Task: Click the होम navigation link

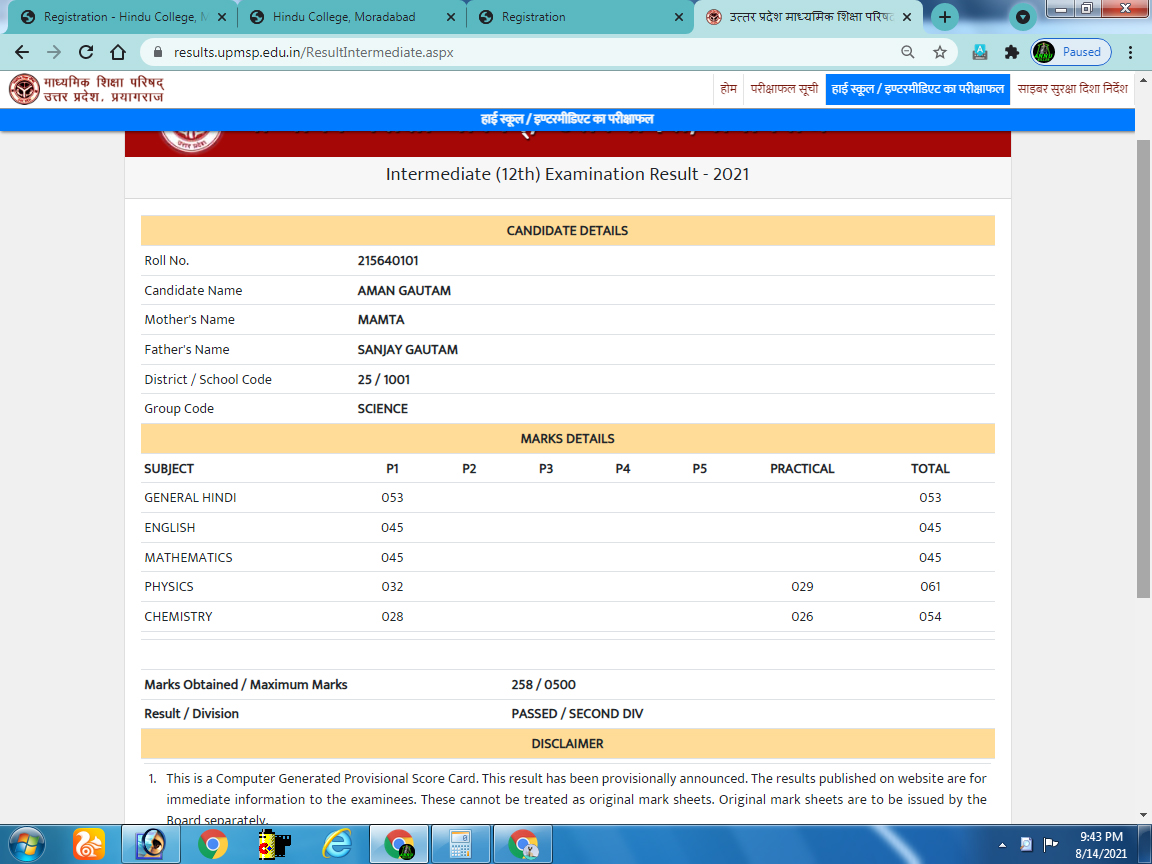Action: (x=728, y=89)
